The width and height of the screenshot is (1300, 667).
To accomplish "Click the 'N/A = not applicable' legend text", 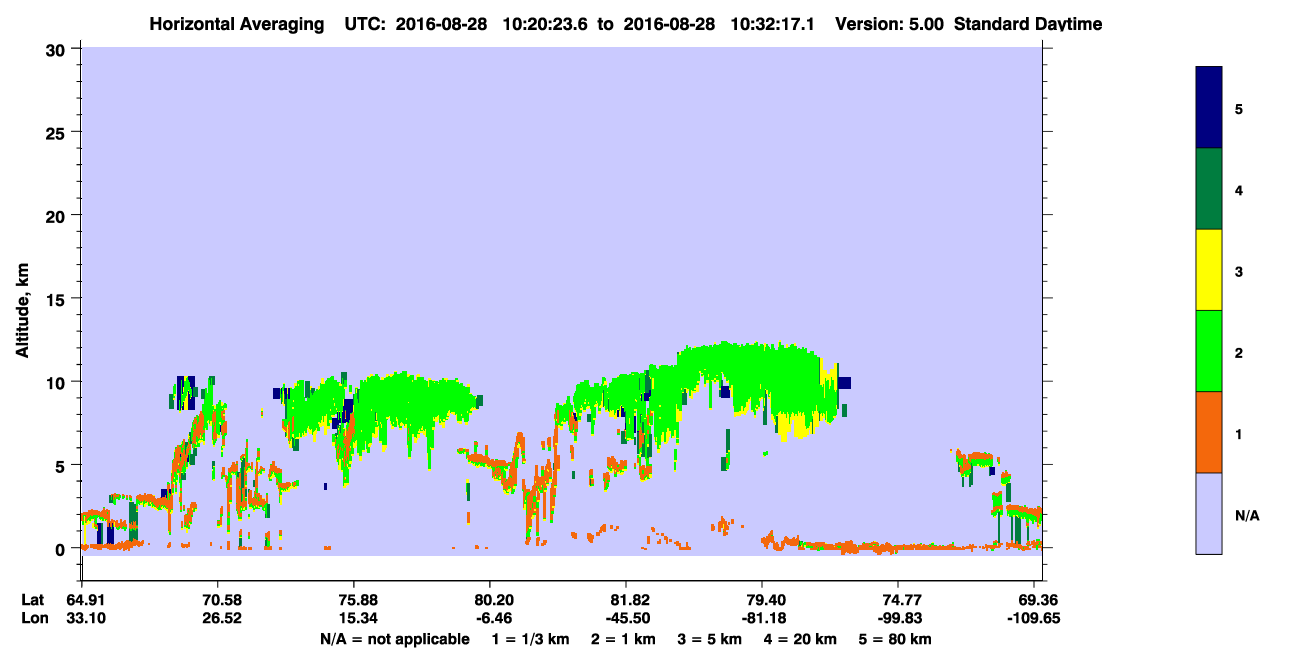I will coord(394,639).
